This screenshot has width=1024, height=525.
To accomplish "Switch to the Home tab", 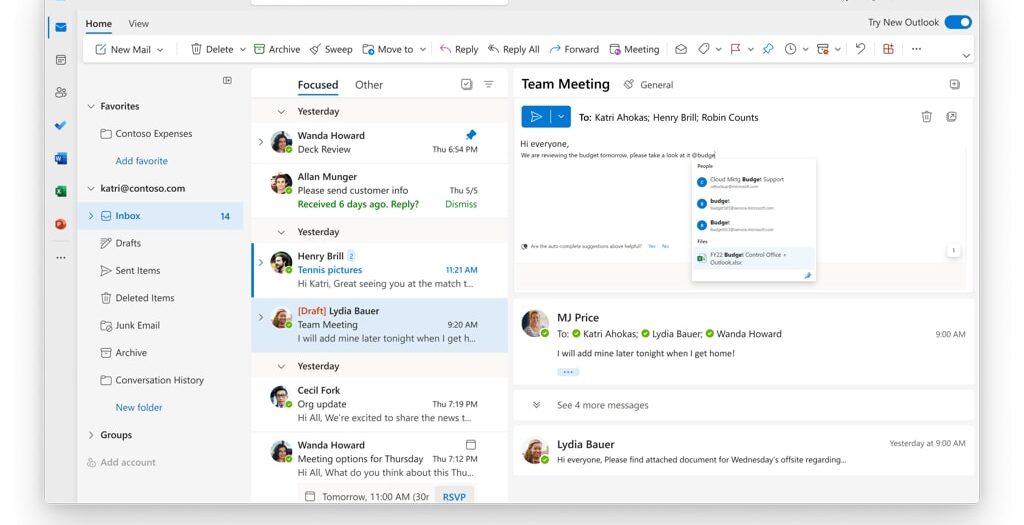I will pyautogui.click(x=99, y=24).
